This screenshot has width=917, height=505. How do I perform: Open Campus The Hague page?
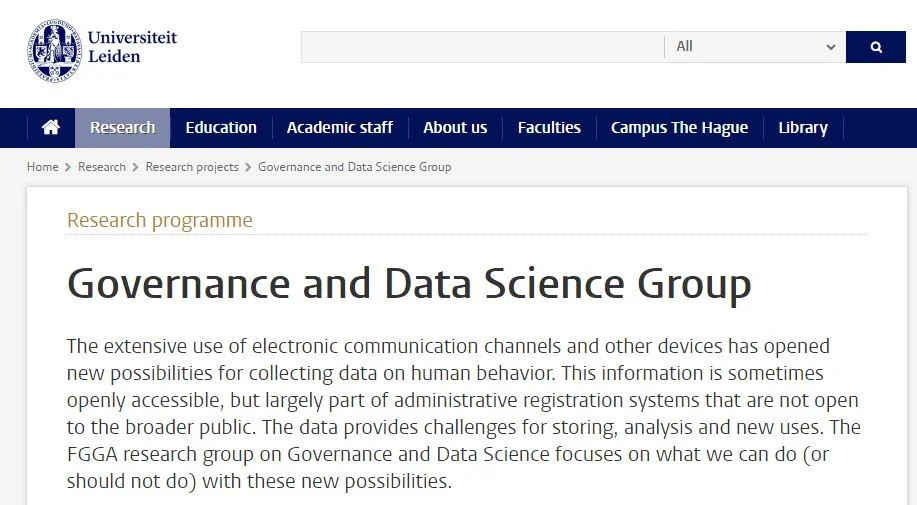pyautogui.click(x=680, y=127)
